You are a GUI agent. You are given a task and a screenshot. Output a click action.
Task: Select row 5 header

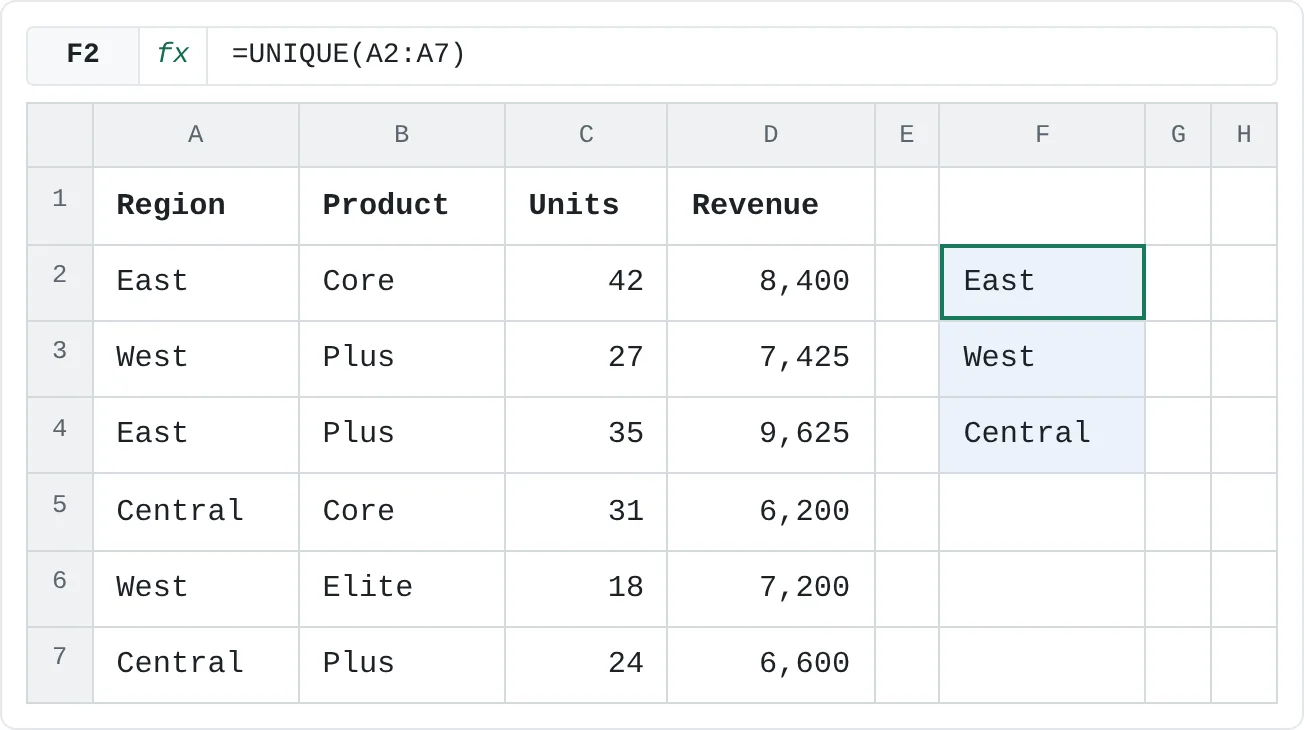60,512
